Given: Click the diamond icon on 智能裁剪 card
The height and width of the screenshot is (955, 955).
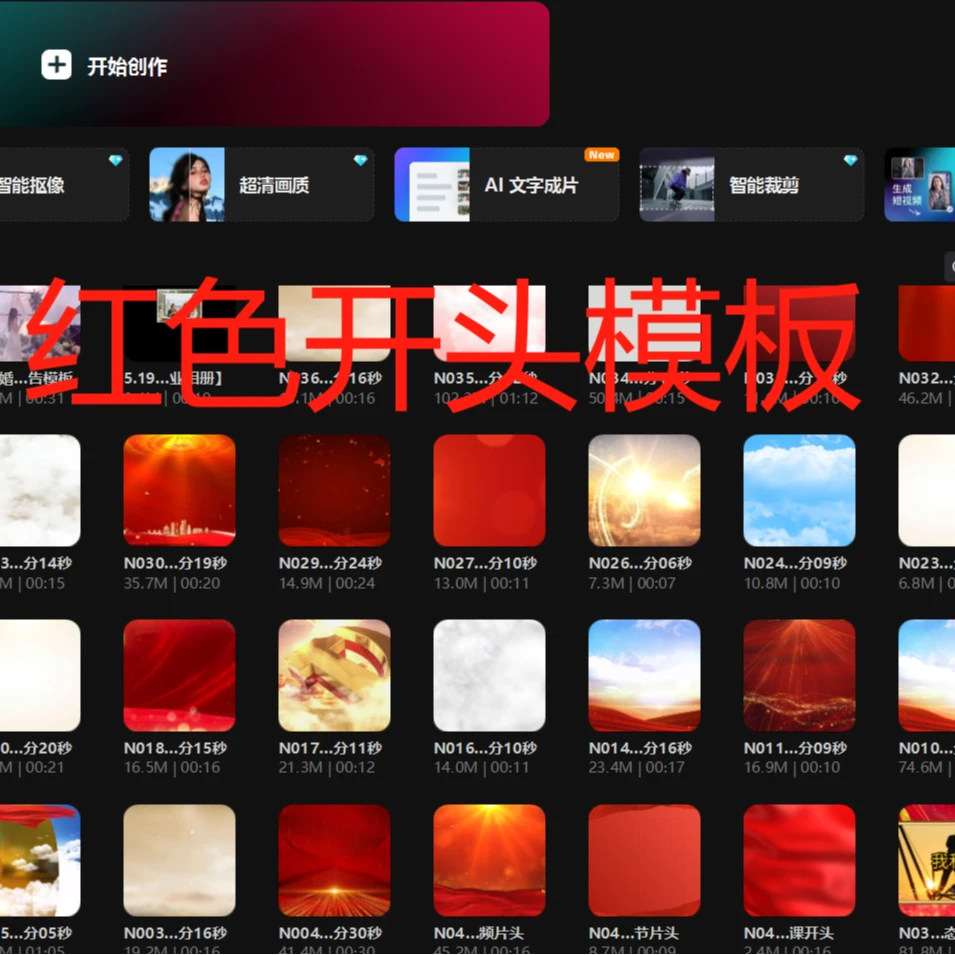Looking at the screenshot, I should coord(850,160).
